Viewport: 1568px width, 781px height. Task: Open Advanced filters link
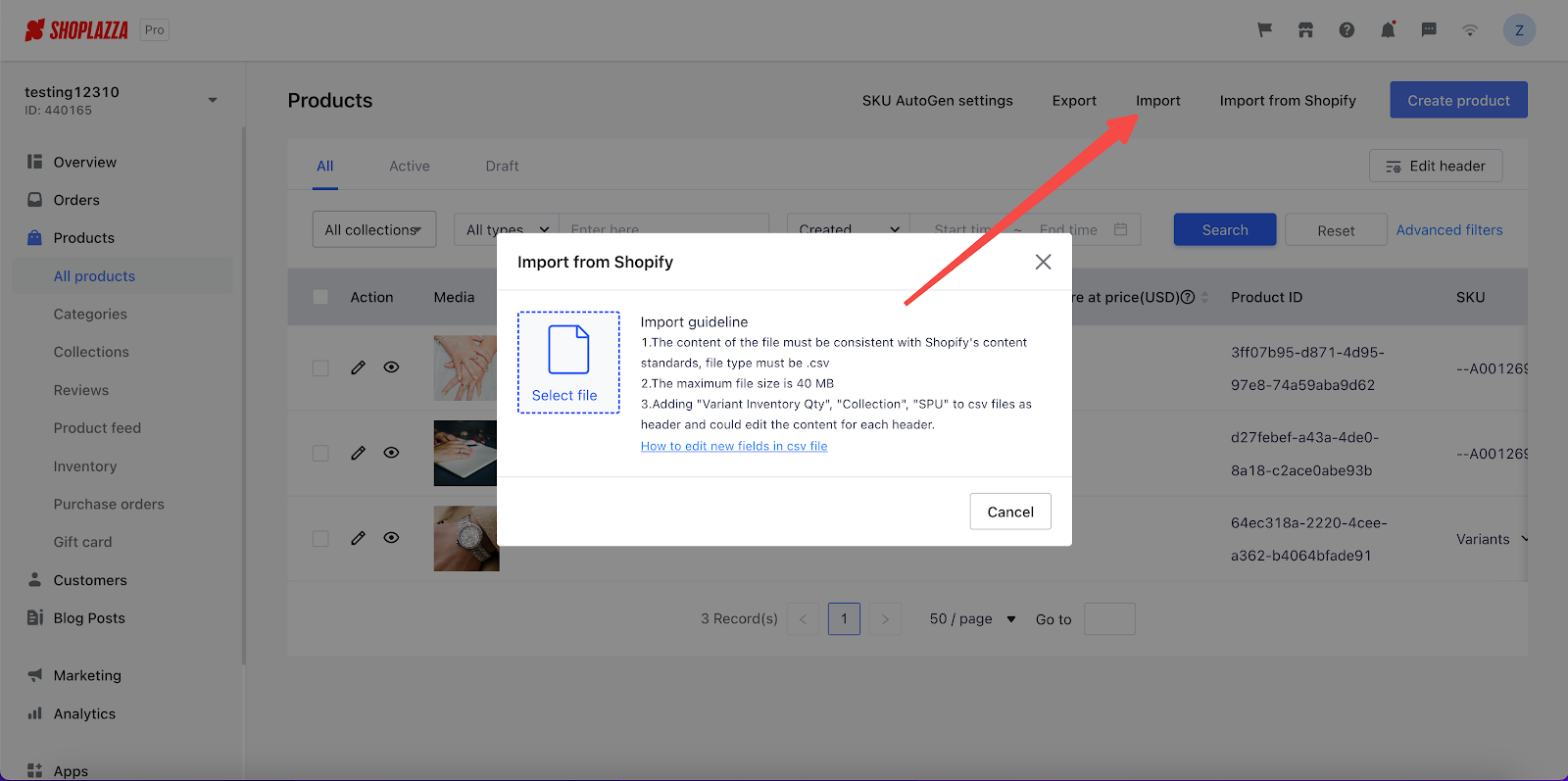coord(1449,229)
